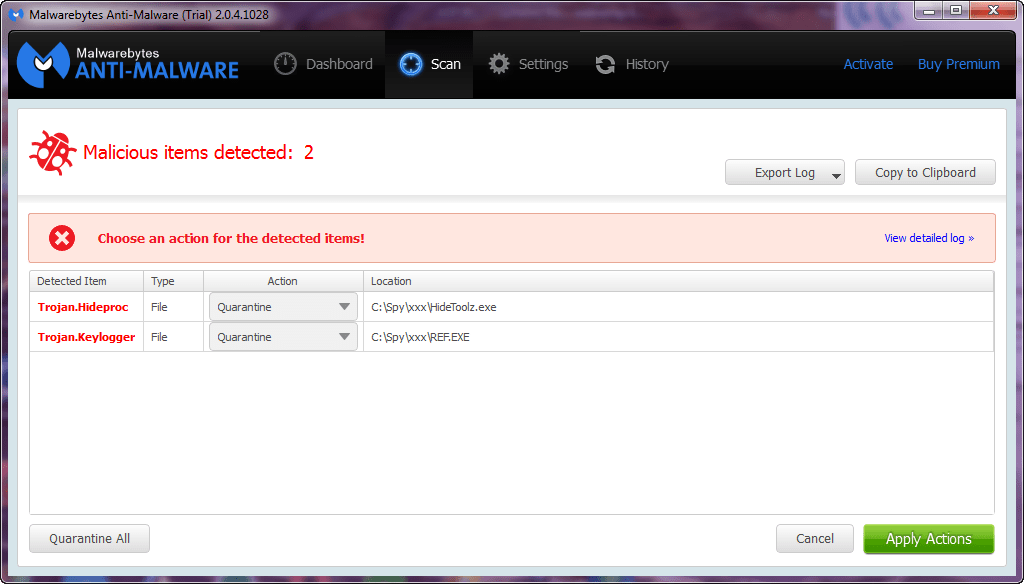Click the Cancel button

click(x=814, y=539)
